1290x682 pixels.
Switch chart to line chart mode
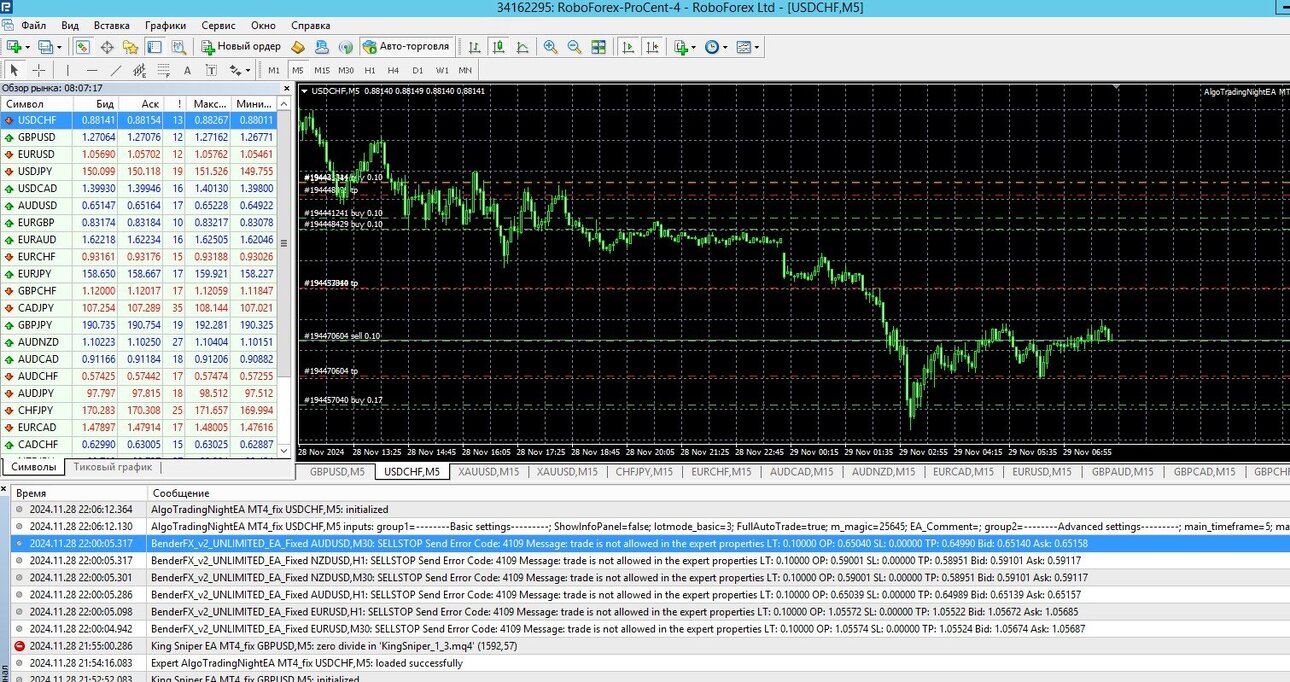coord(522,47)
